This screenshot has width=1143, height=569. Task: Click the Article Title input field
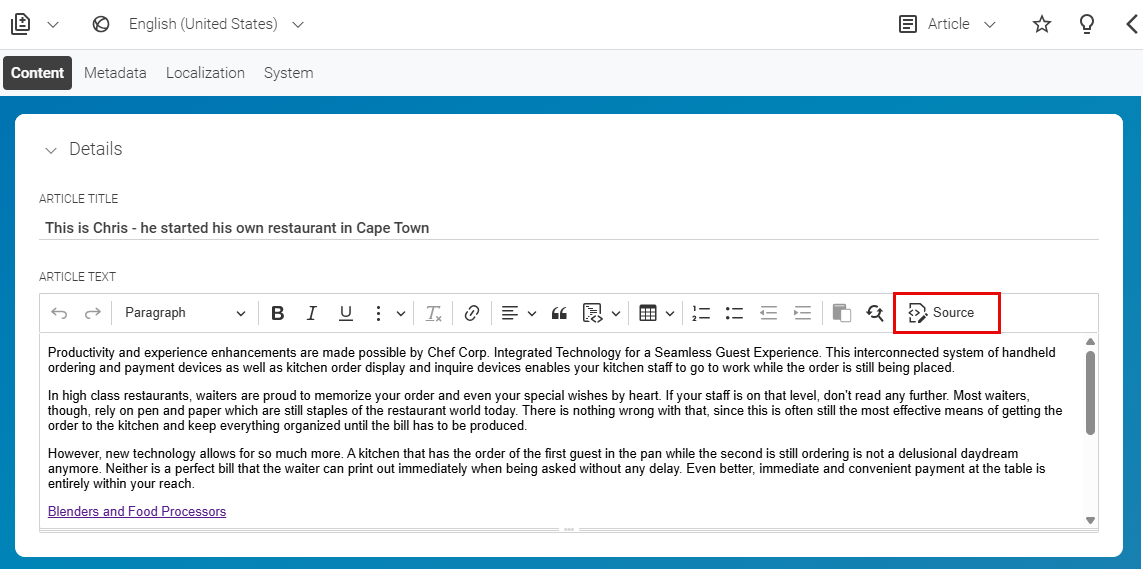[x=569, y=228]
